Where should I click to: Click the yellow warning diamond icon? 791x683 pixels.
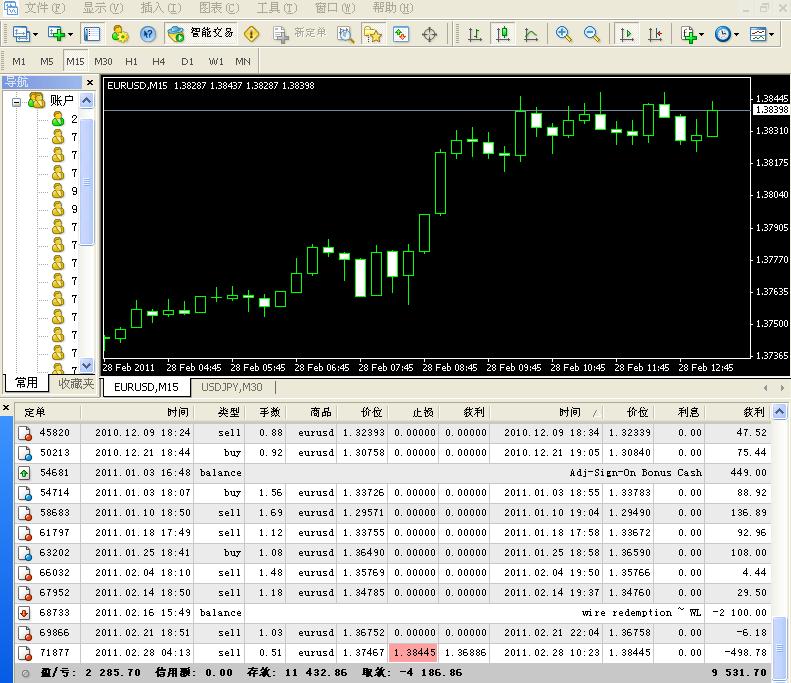(x=252, y=34)
